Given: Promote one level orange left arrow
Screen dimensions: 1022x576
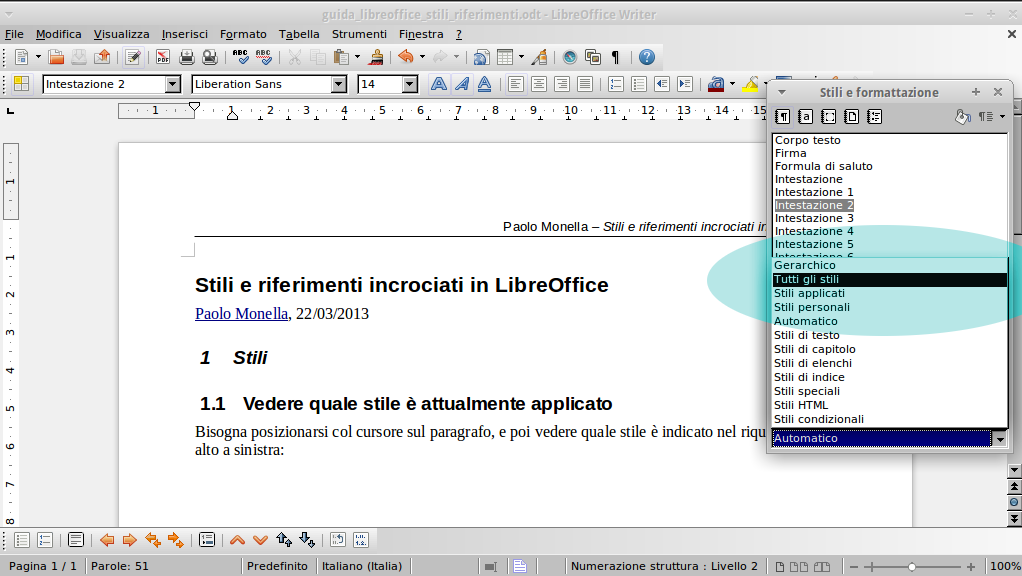Looking at the screenshot, I should coord(107,540).
